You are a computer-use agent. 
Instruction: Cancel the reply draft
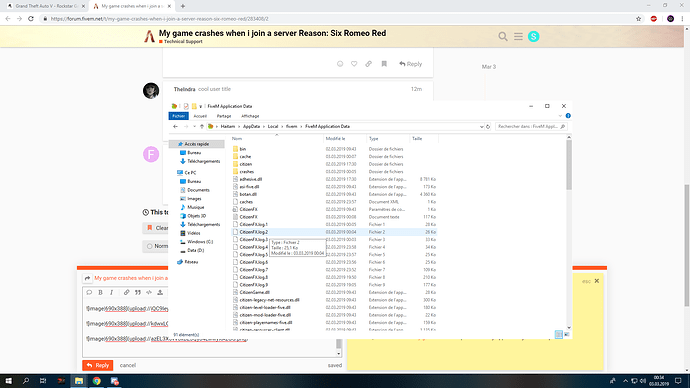[128, 365]
